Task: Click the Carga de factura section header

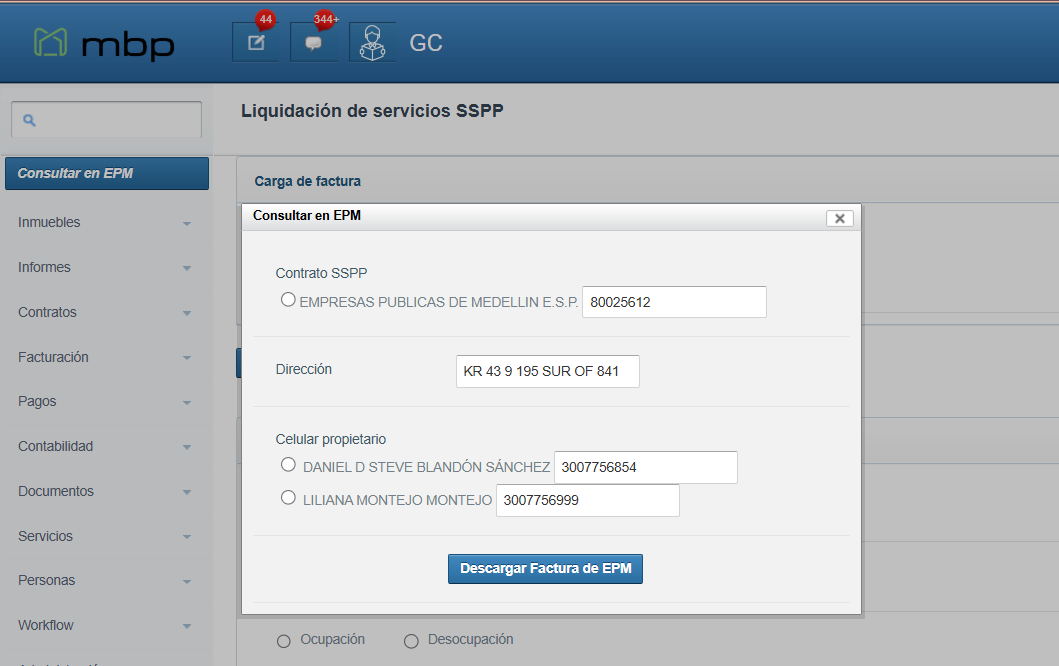Action: (x=307, y=181)
